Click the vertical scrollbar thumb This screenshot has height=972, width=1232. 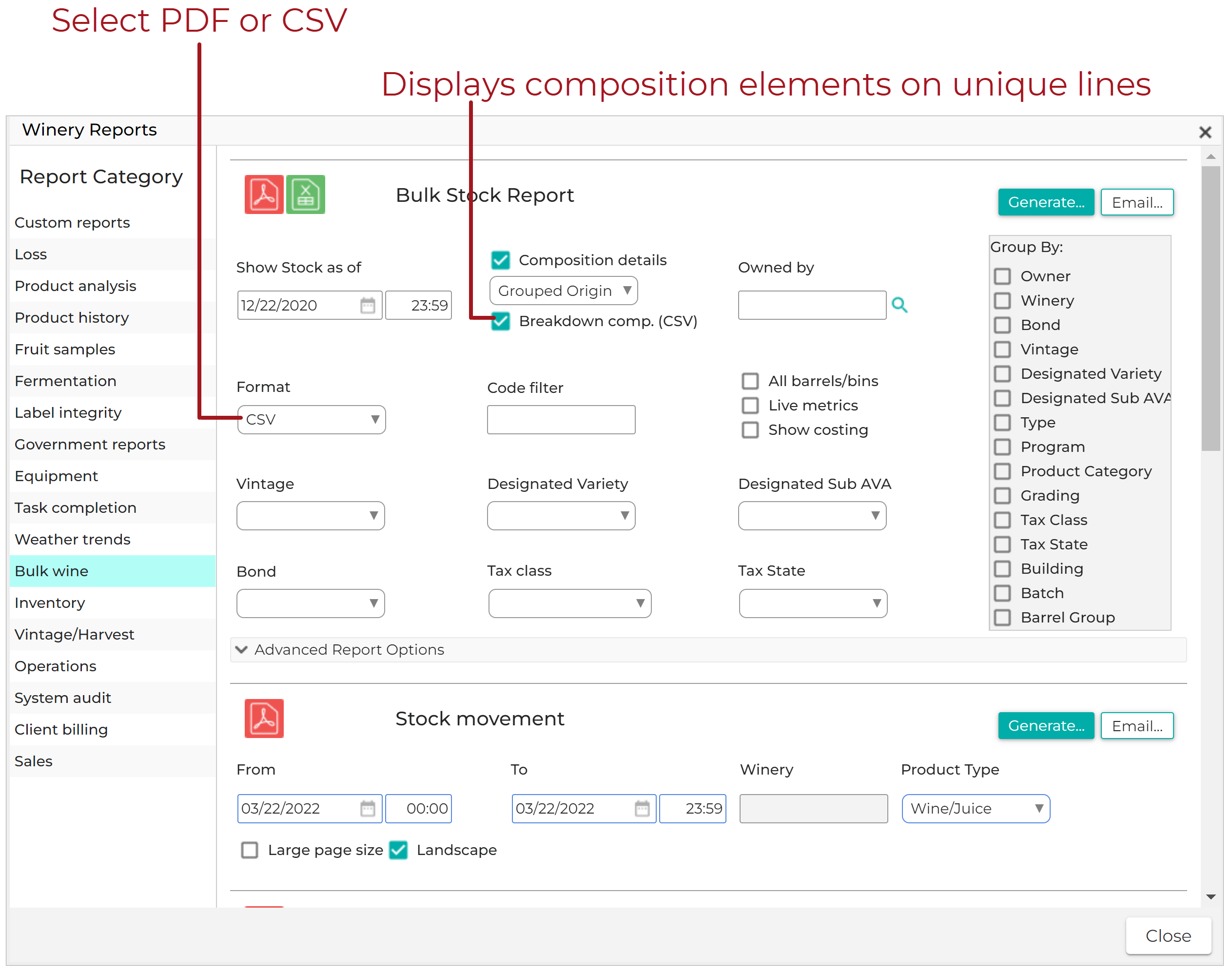[x=1212, y=309]
